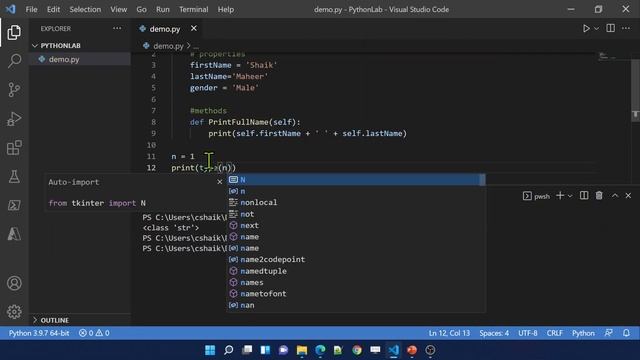Kill the terminal with trash icon
This screenshot has height=360, width=640.
click(x=599, y=196)
